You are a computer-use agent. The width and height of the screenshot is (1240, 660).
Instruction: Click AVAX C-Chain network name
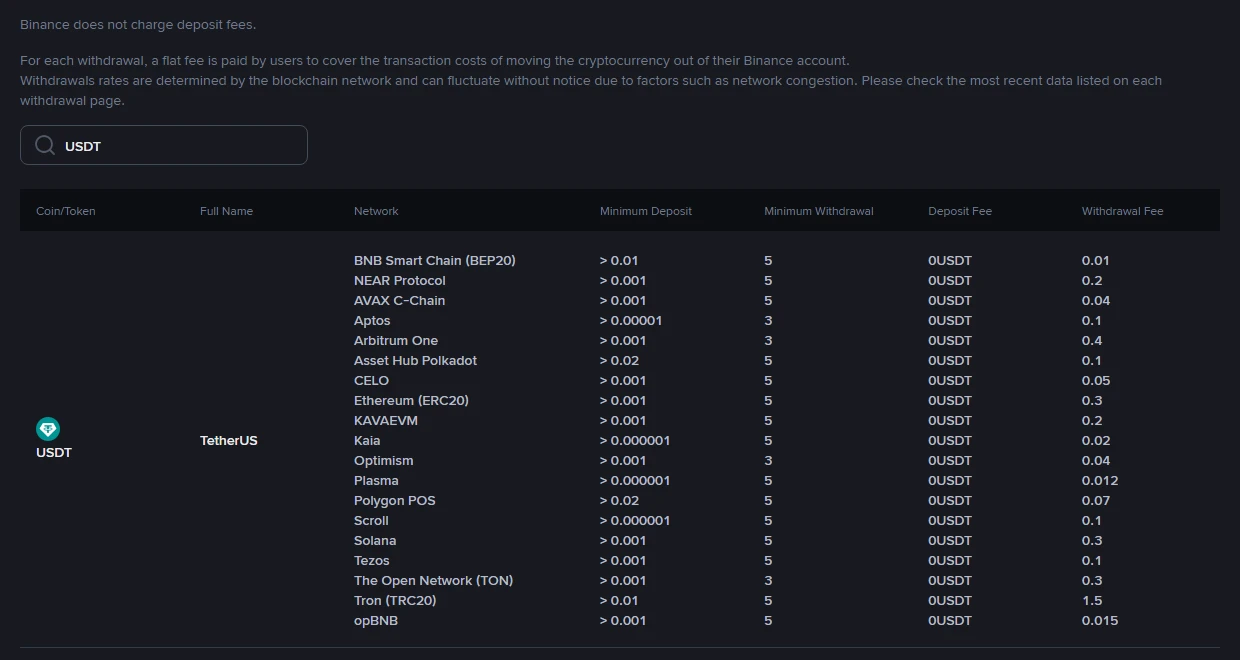(400, 301)
